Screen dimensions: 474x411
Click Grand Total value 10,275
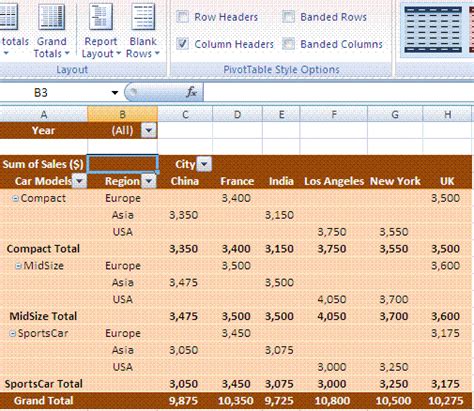447,401
